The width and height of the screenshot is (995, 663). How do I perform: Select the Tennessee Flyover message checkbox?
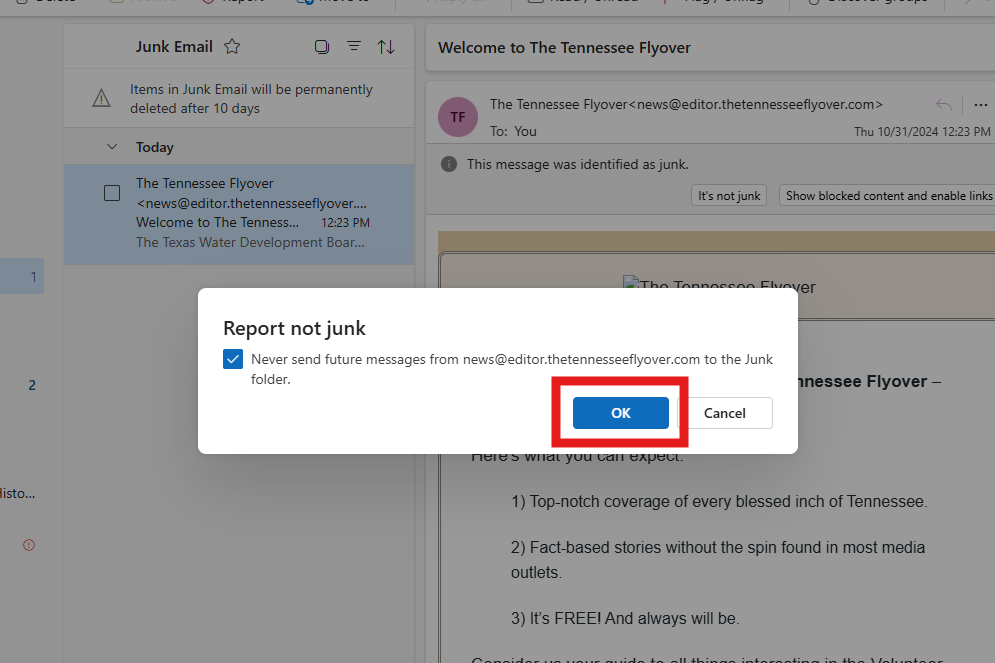tap(112, 193)
